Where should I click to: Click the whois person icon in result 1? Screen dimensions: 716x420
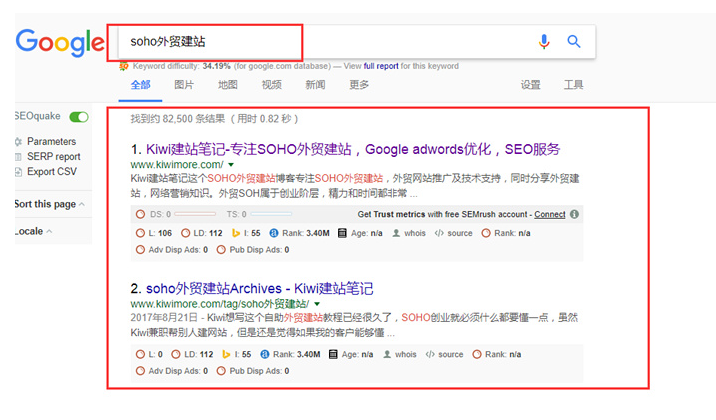coord(396,233)
